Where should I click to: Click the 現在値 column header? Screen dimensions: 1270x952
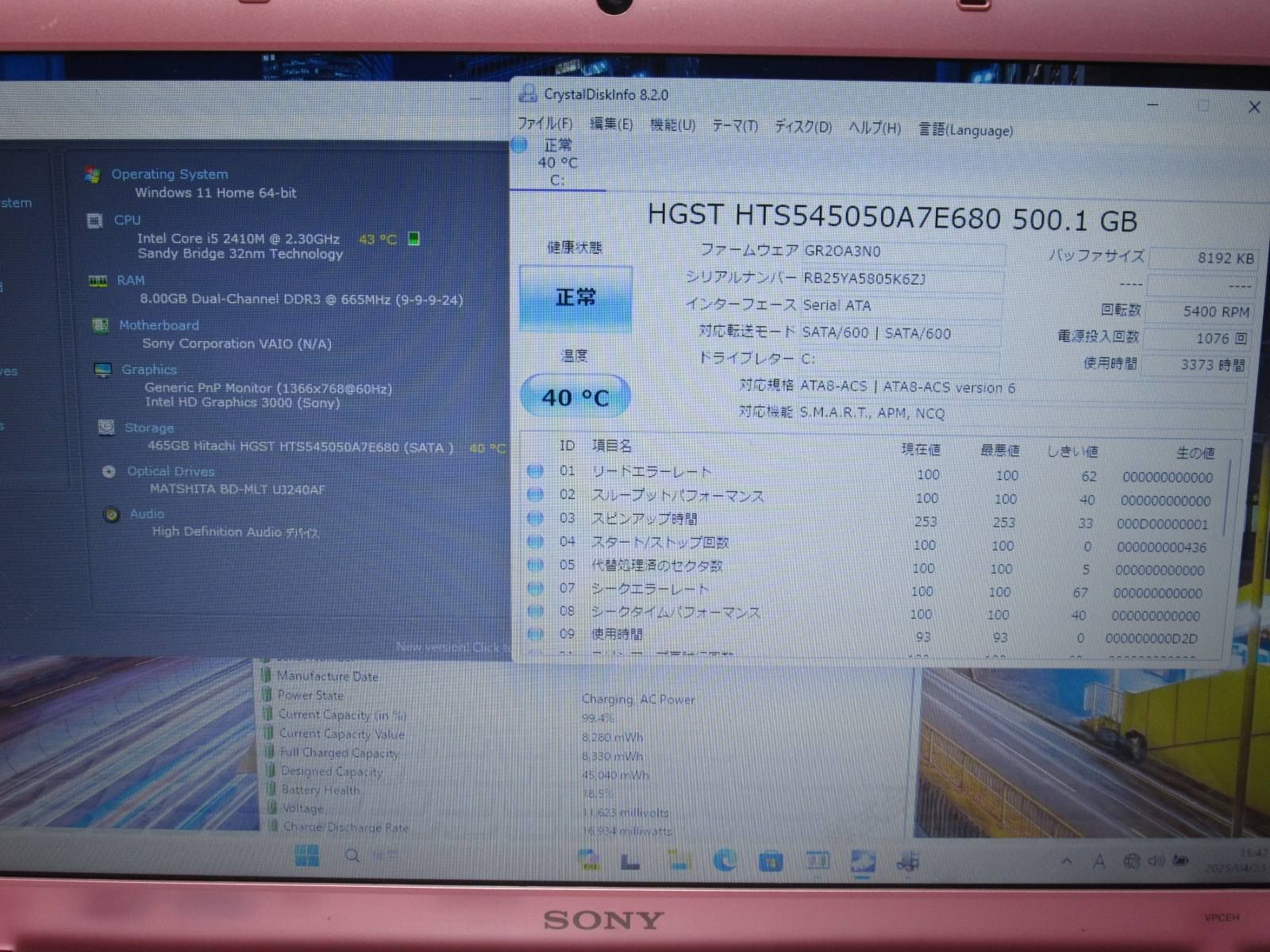click(x=921, y=449)
